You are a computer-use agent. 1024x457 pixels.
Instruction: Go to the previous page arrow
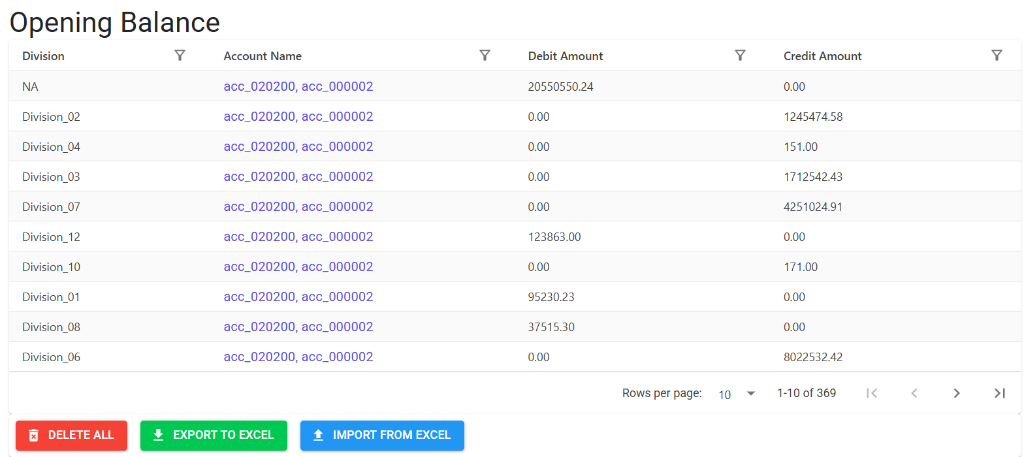click(914, 393)
